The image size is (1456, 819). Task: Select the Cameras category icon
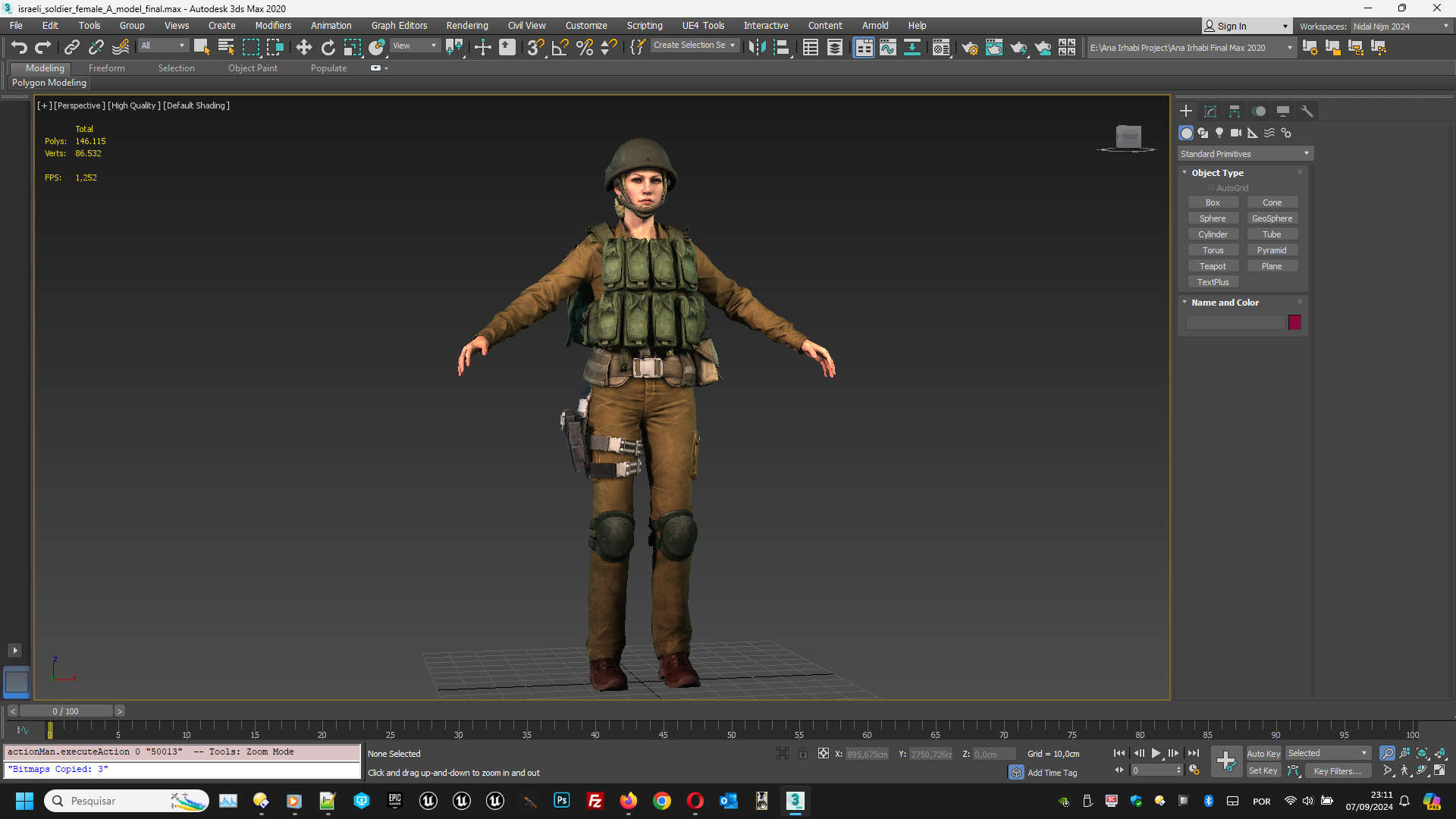click(x=1236, y=133)
